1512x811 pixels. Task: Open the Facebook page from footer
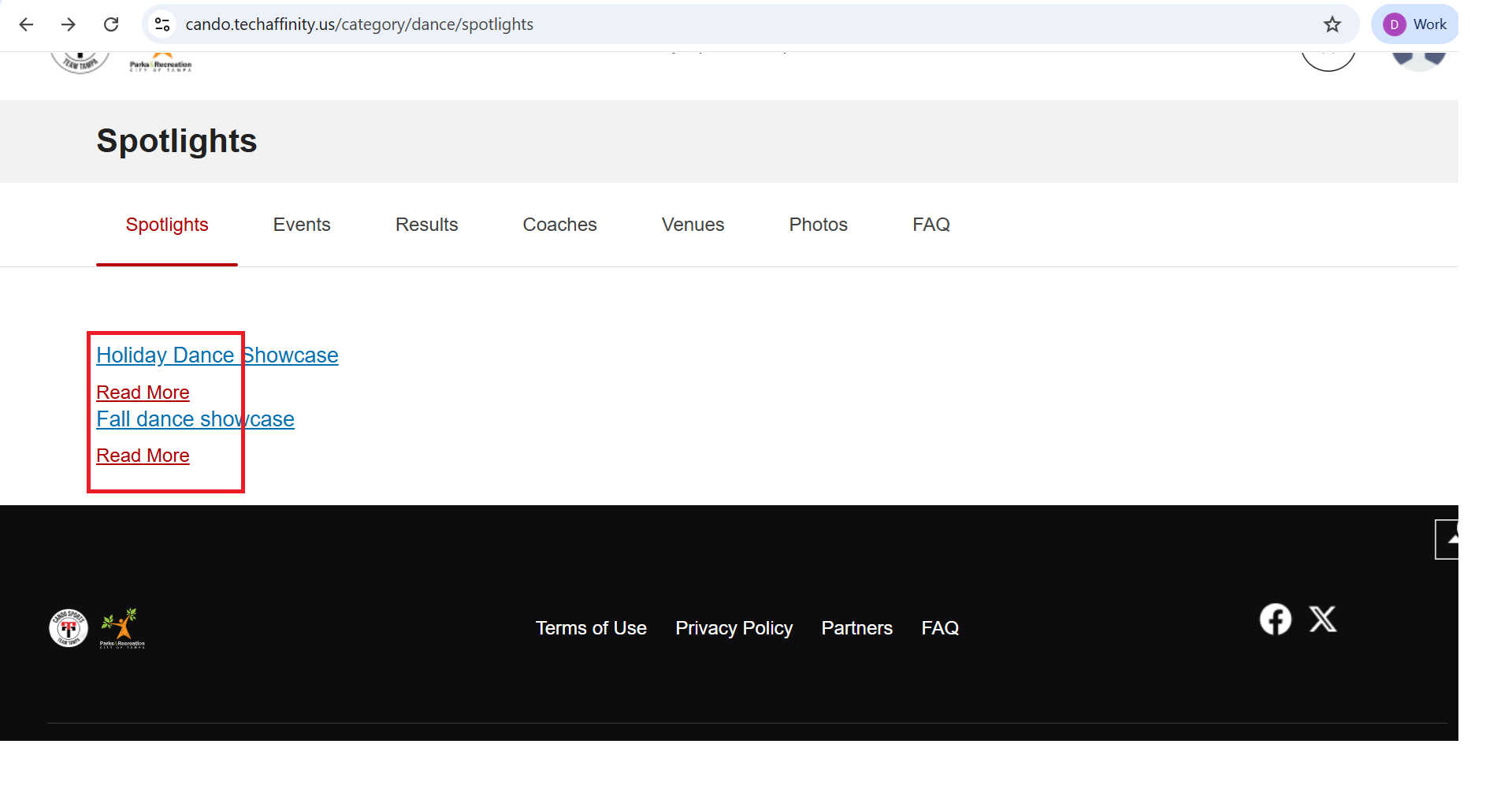(x=1275, y=619)
